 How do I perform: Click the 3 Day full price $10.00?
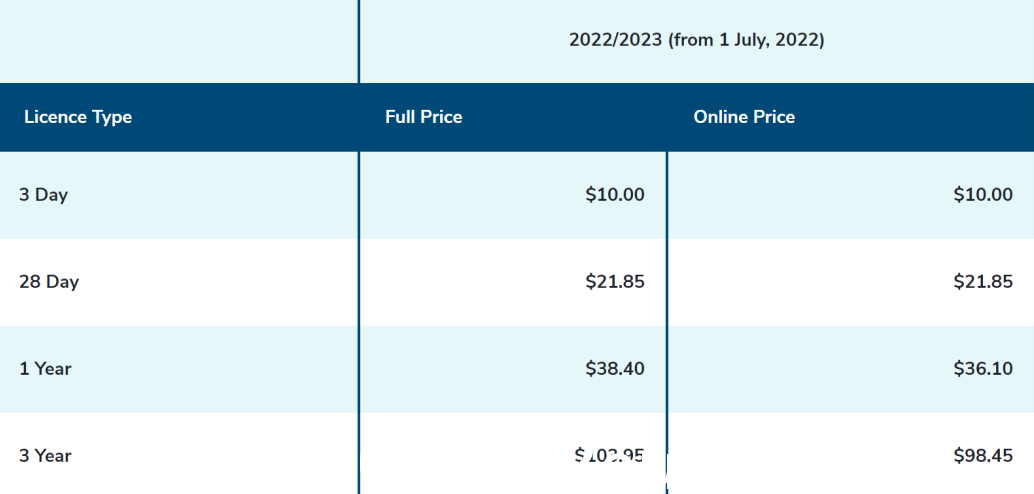[x=614, y=195]
